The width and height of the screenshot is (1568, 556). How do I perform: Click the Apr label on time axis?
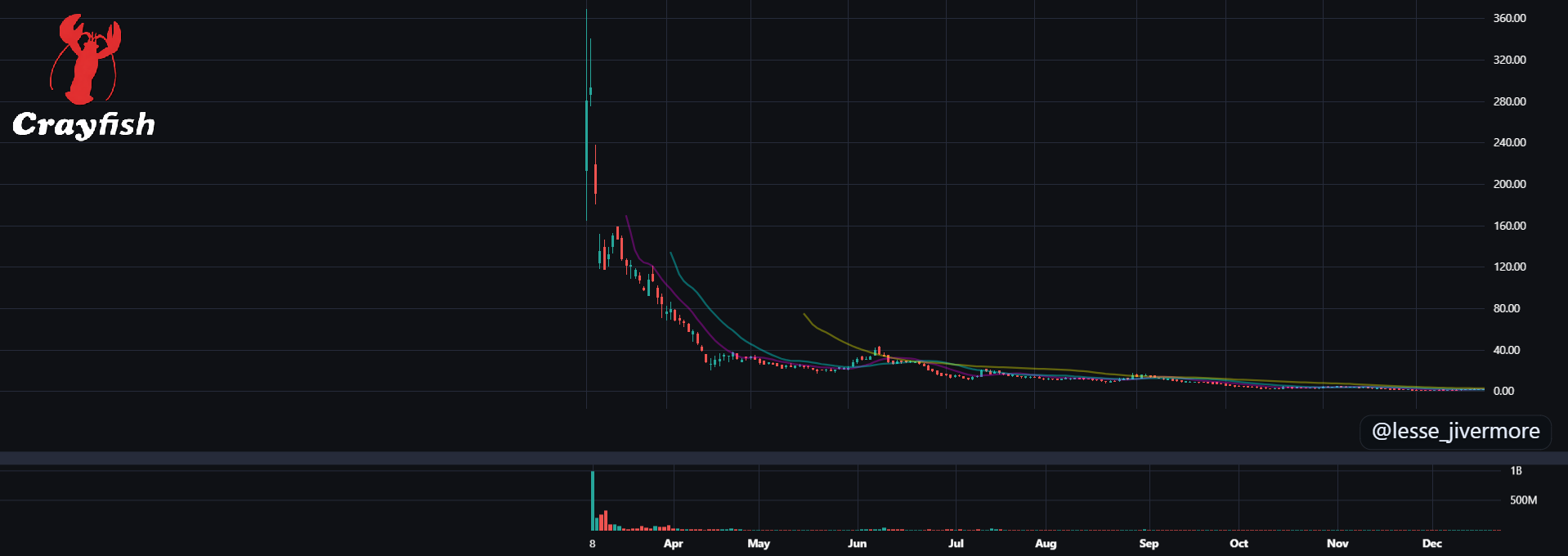(673, 544)
